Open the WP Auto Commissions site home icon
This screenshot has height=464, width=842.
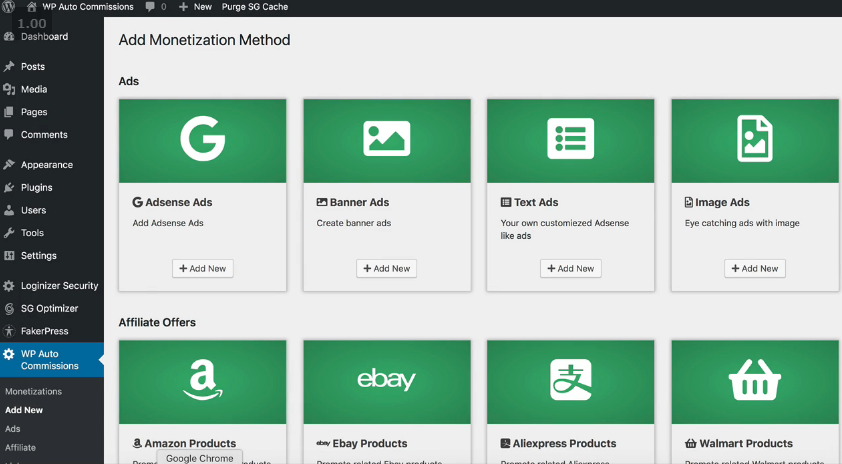click(x=32, y=7)
